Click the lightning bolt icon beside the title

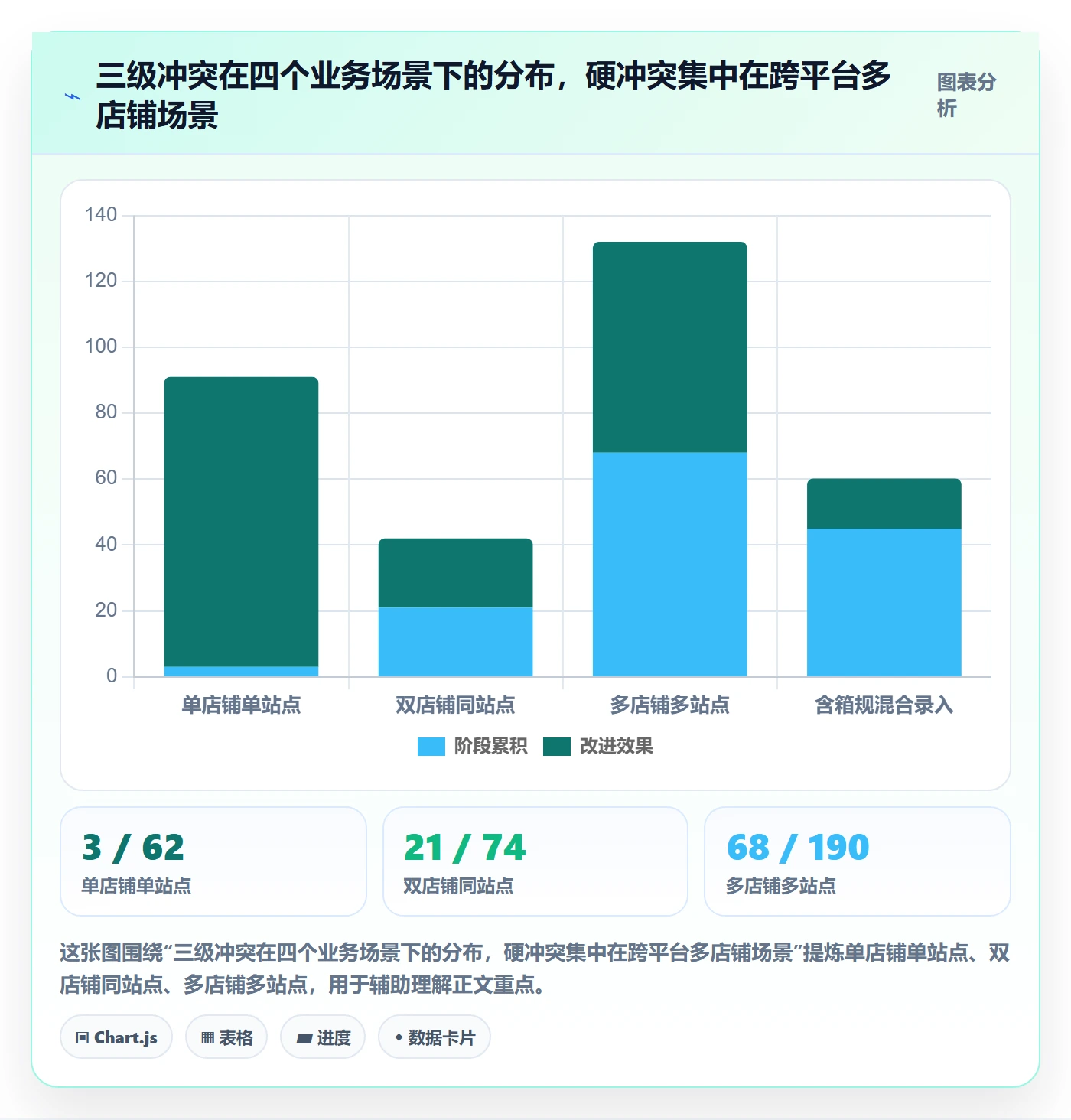[73, 97]
